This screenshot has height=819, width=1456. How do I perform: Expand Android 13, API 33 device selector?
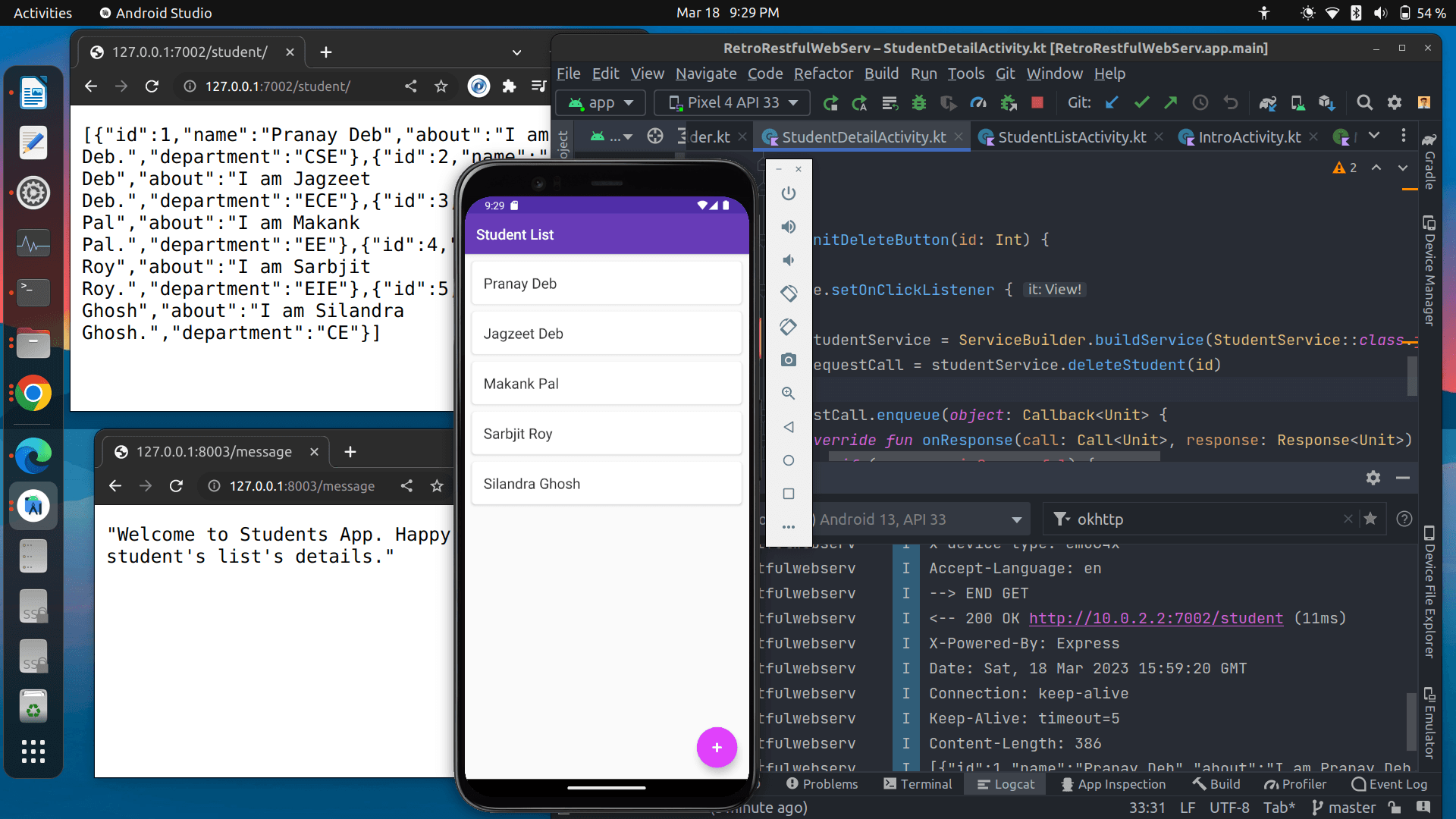click(x=1016, y=519)
